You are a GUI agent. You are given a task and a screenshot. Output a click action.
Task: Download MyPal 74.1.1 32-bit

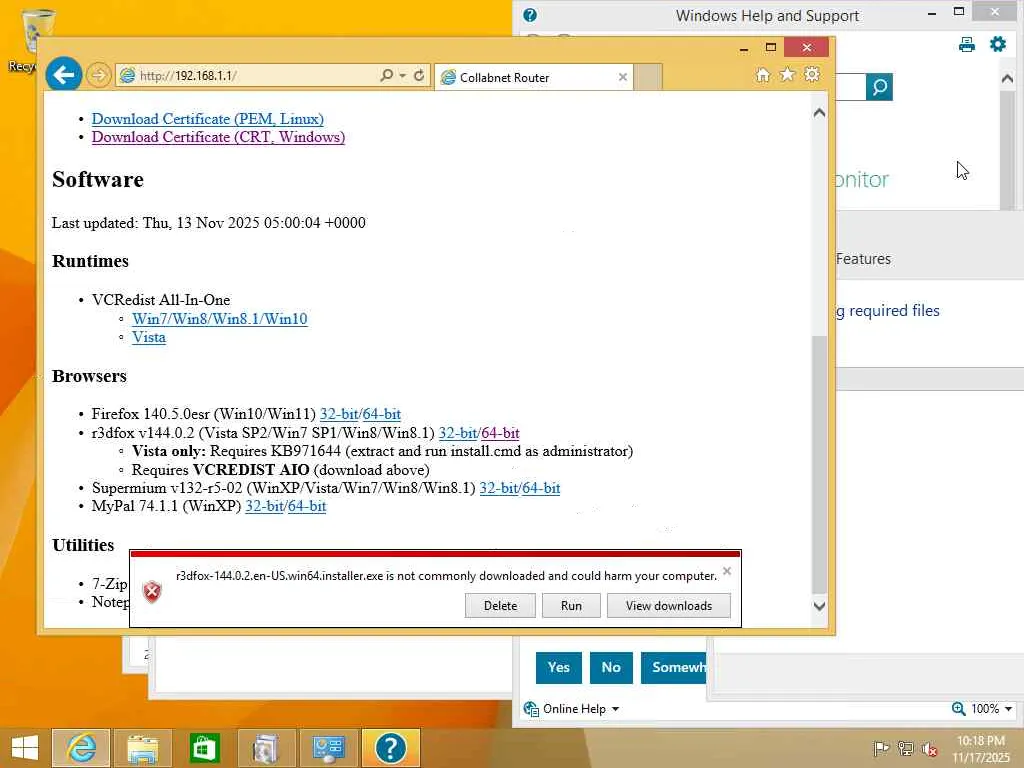point(264,506)
